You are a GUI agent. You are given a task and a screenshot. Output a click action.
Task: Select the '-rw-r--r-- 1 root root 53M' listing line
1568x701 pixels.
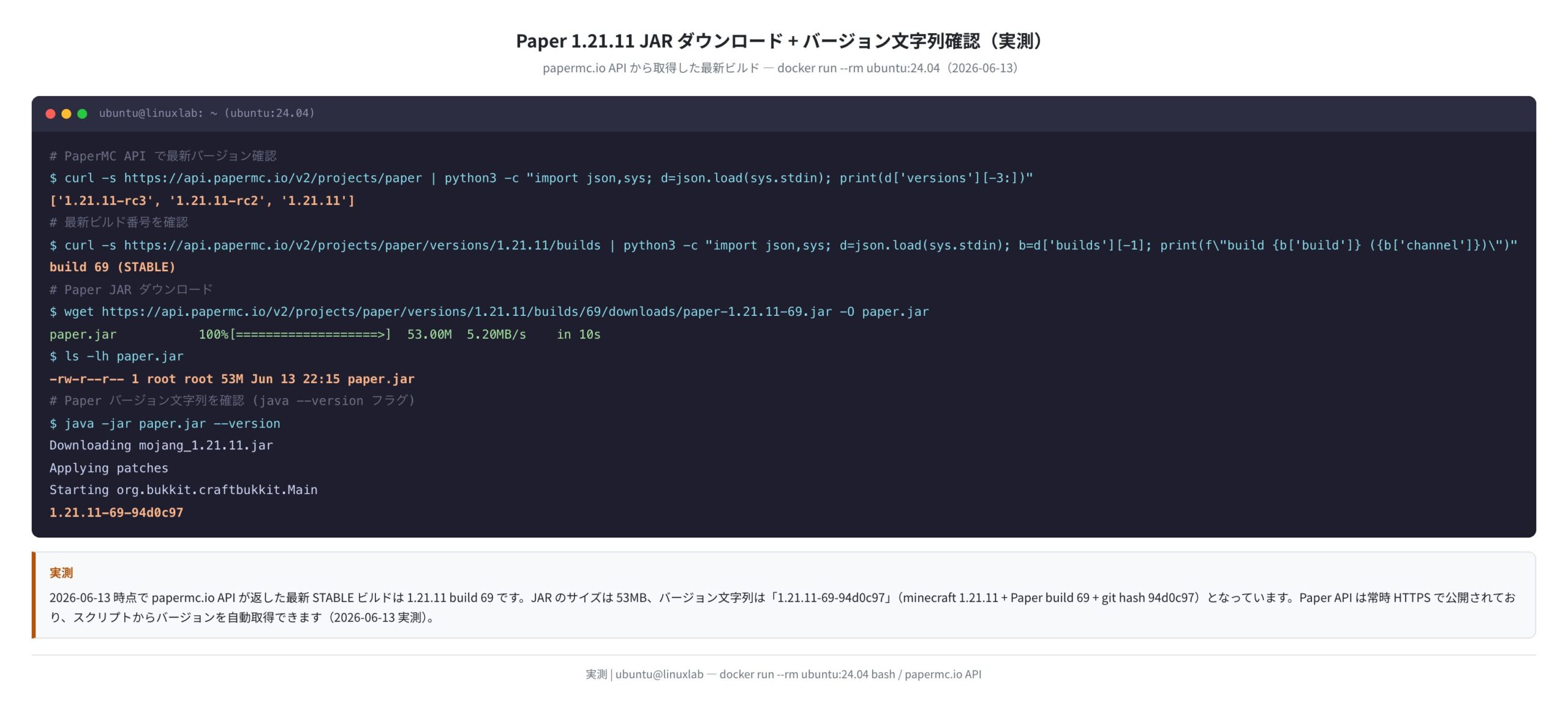point(232,379)
